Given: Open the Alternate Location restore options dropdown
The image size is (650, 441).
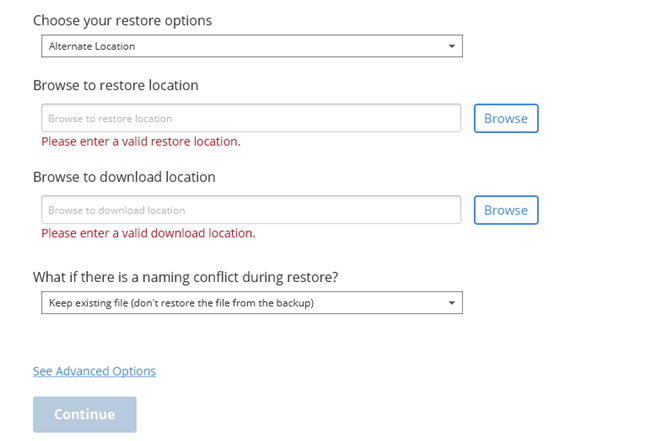Looking at the screenshot, I should [x=251, y=46].
